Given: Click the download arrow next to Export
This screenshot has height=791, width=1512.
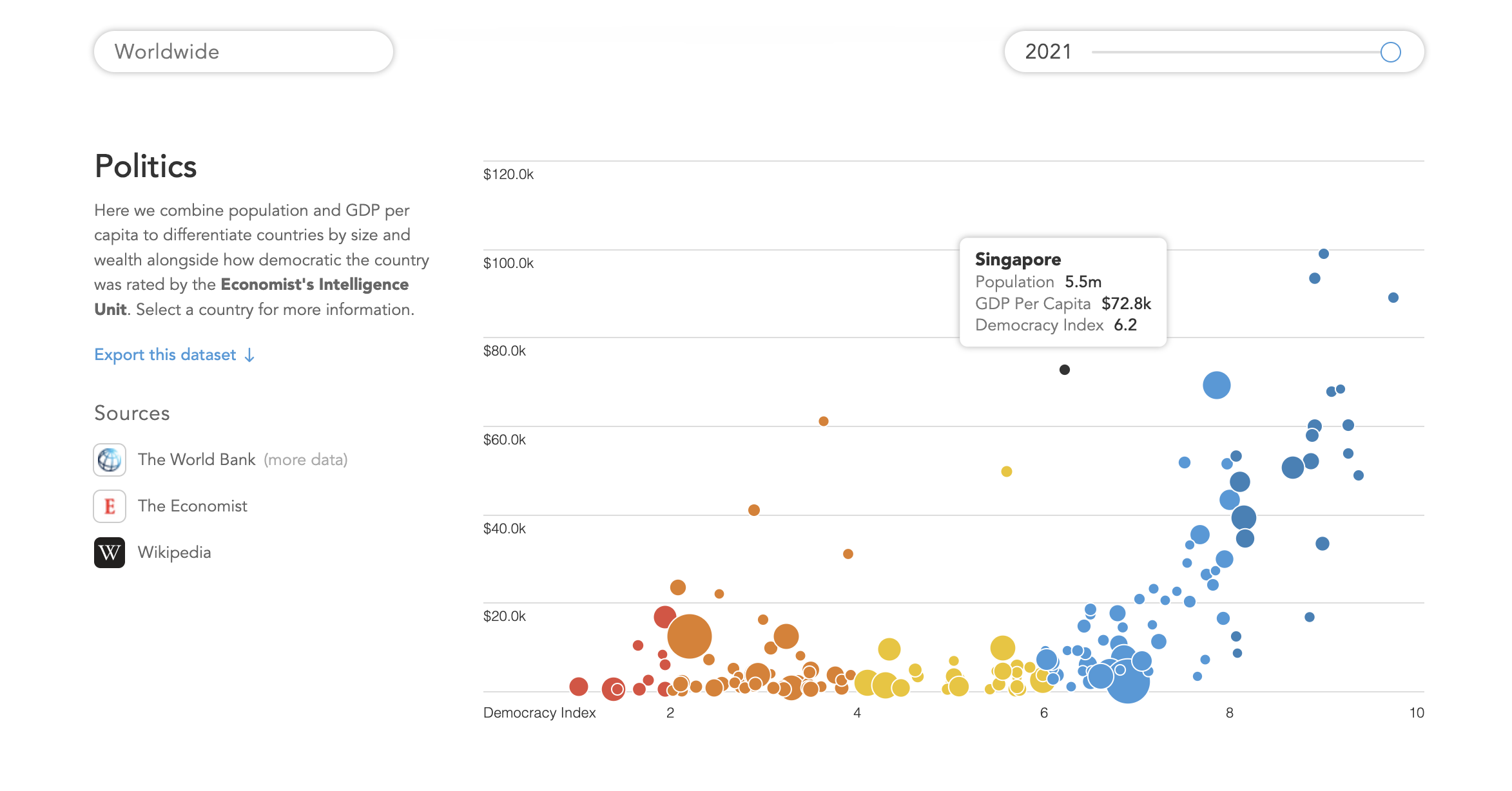Looking at the screenshot, I should point(250,355).
